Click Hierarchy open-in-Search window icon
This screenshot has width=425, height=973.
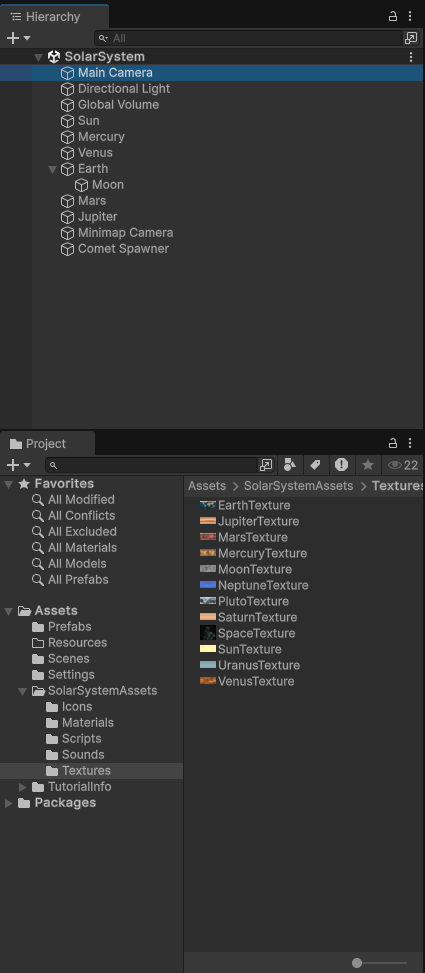411,38
